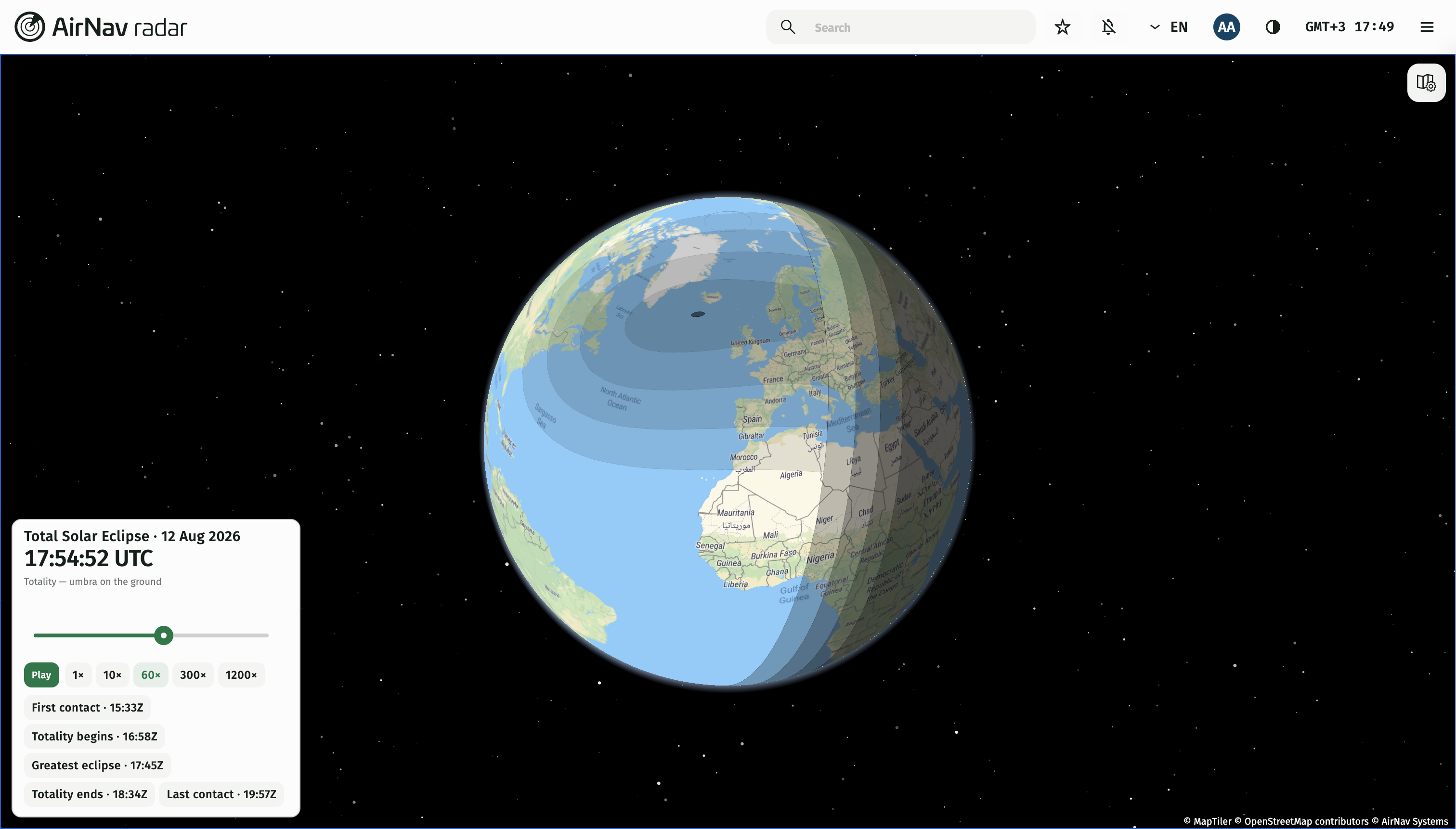
Task: Click the United Kingdom label on globe
Action: point(750,342)
